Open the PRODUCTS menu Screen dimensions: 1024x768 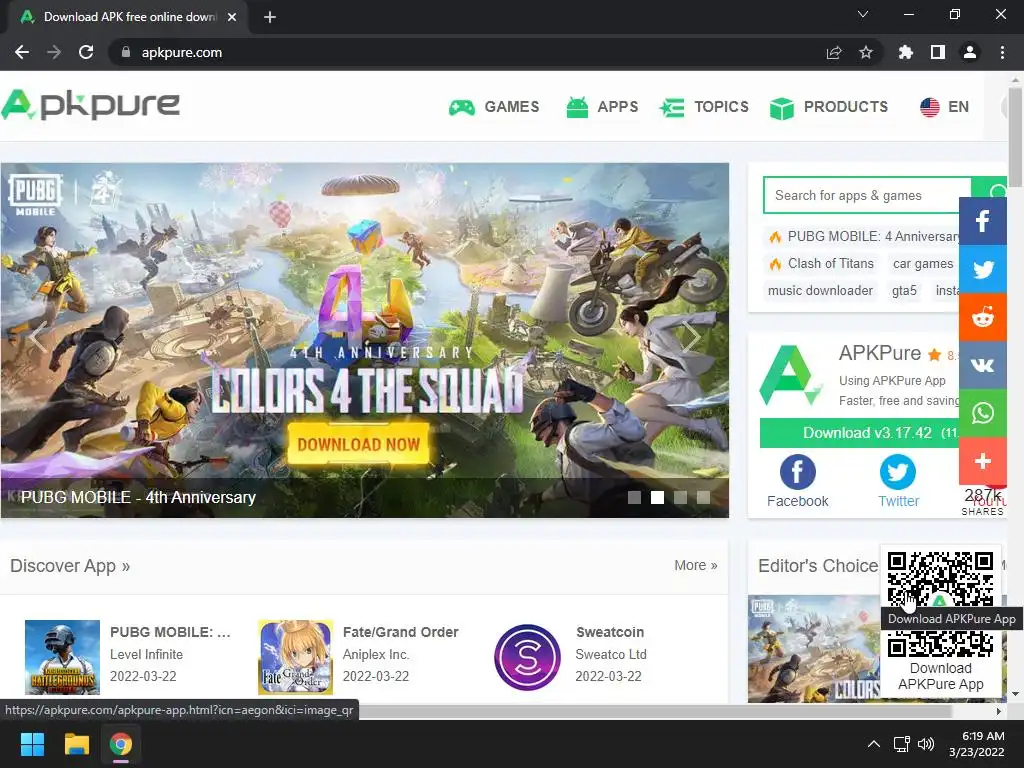click(829, 106)
